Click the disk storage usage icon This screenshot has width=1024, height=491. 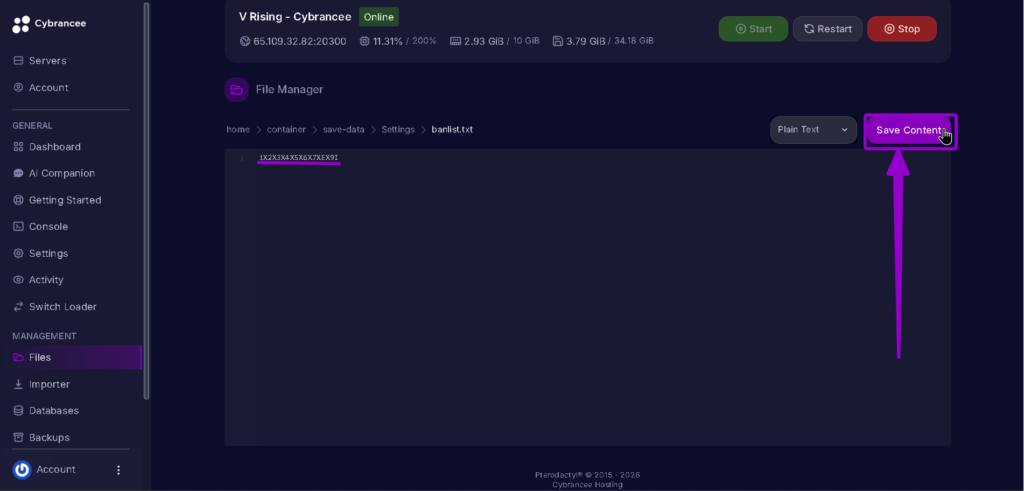[x=558, y=41]
